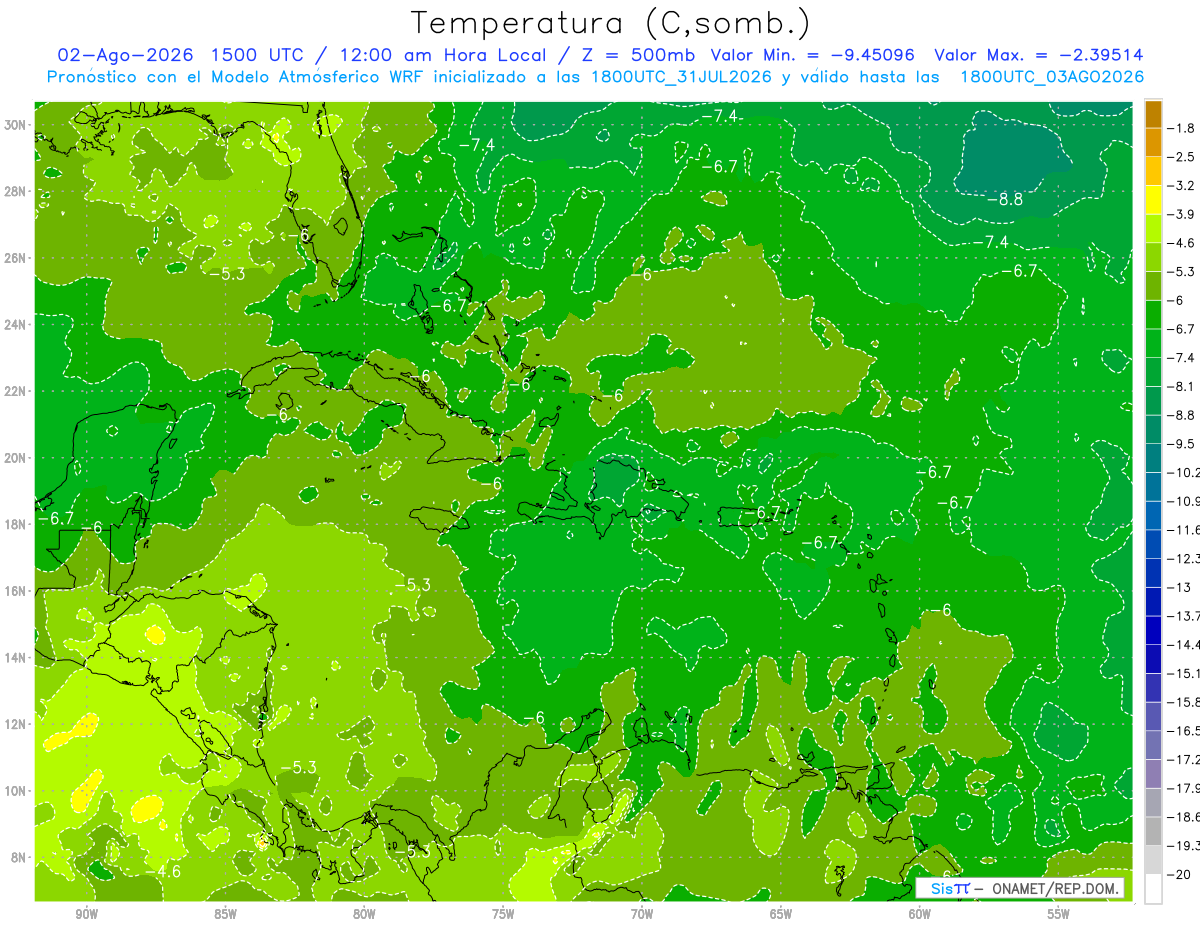Click the 60W longitude axis label
Image resolution: width=1200 pixels, height=927 pixels.
click(920, 914)
